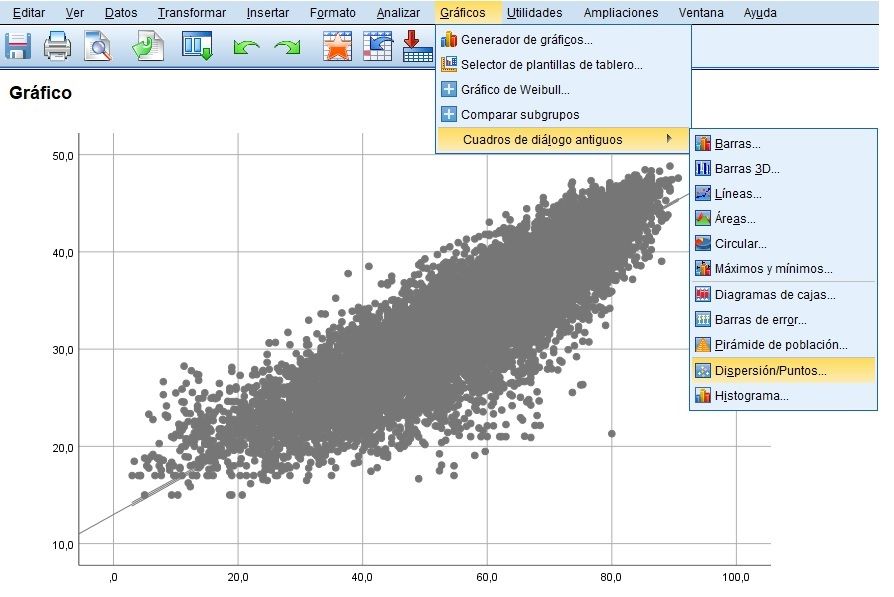Click the Export document icon with green arrow
Screen dimensions: 894x597
tap(149, 46)
